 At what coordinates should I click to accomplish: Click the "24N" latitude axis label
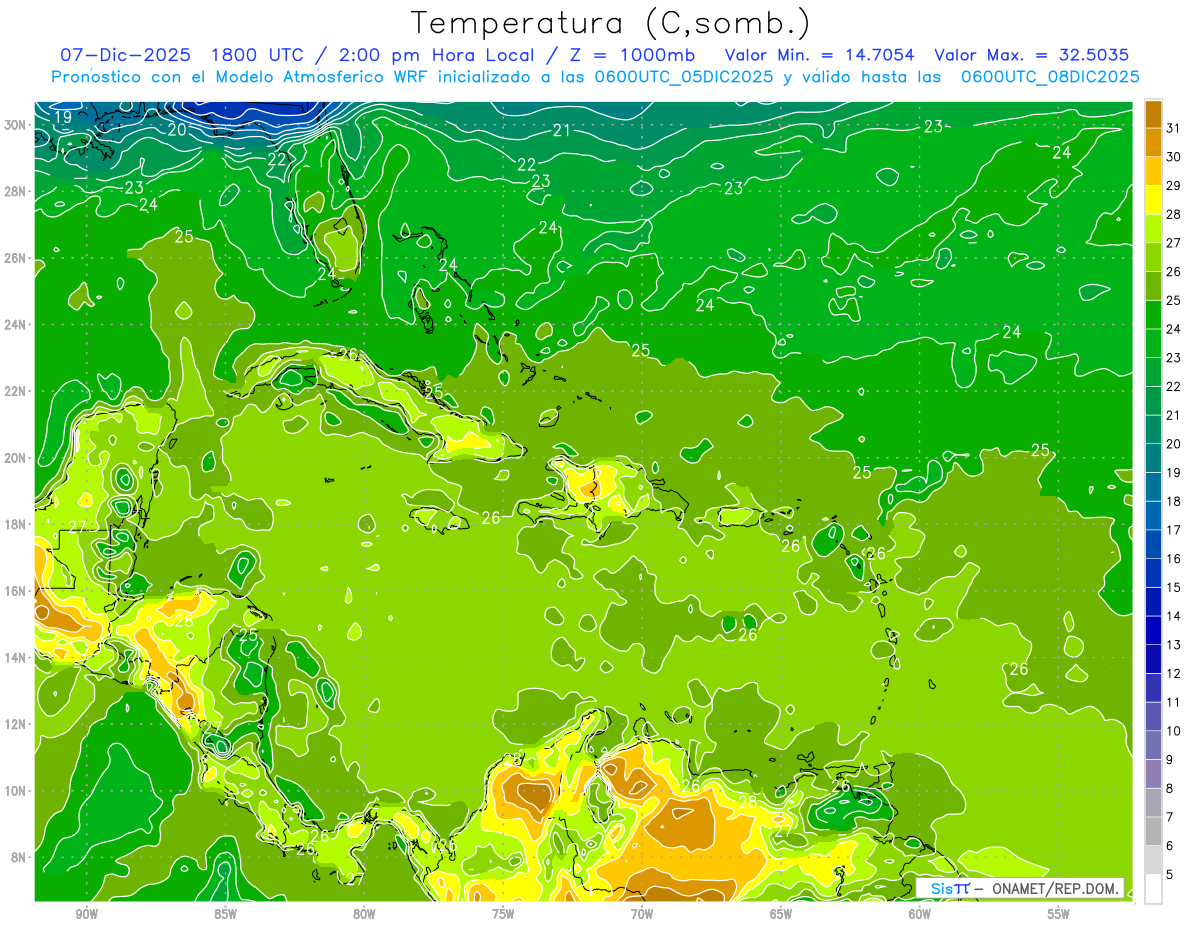pyautogui.click(x=14, y=324)
